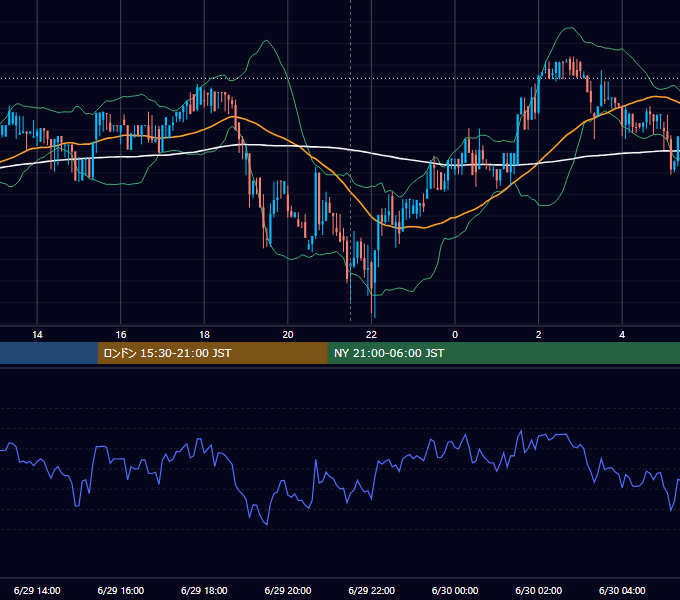Click the '20' hour label on price chart axis
Viewport: 680px width, 600px height.
point(288,335)
